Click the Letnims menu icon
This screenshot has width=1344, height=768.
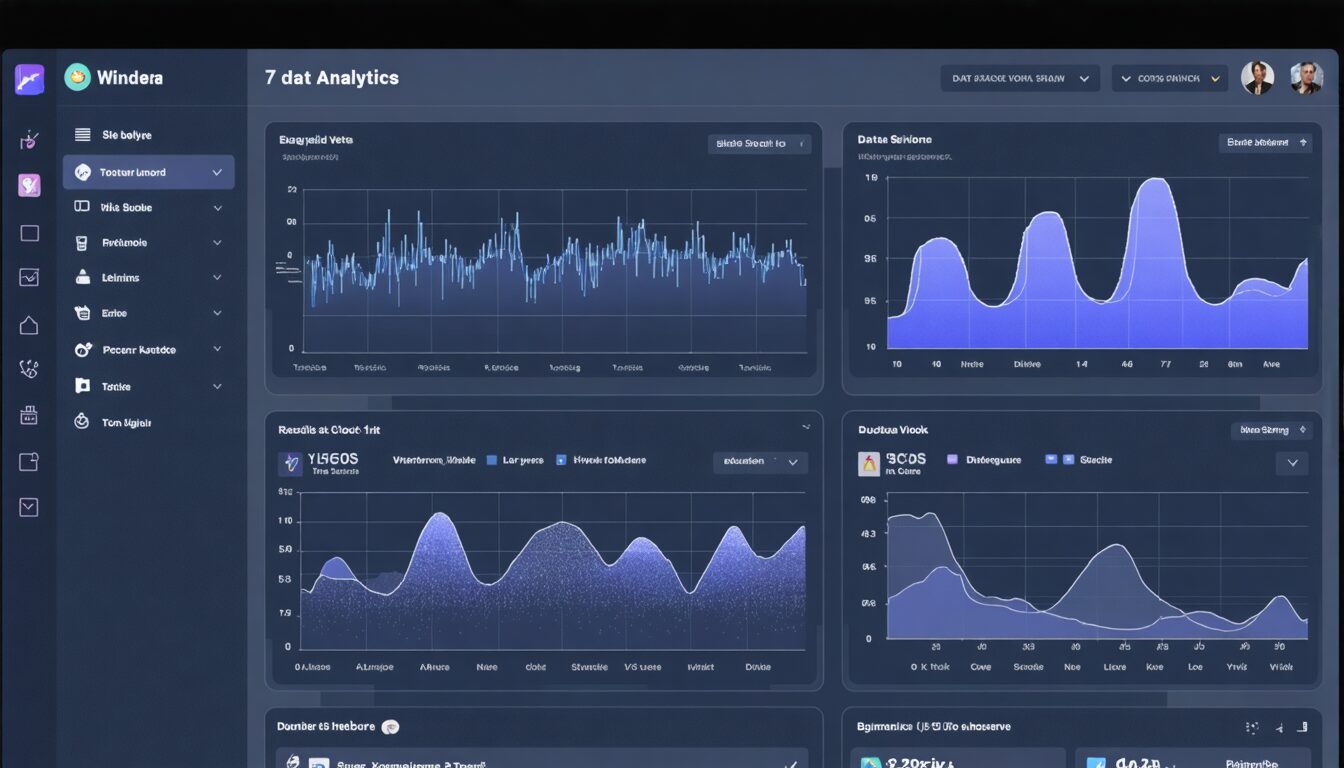point(82,278)
